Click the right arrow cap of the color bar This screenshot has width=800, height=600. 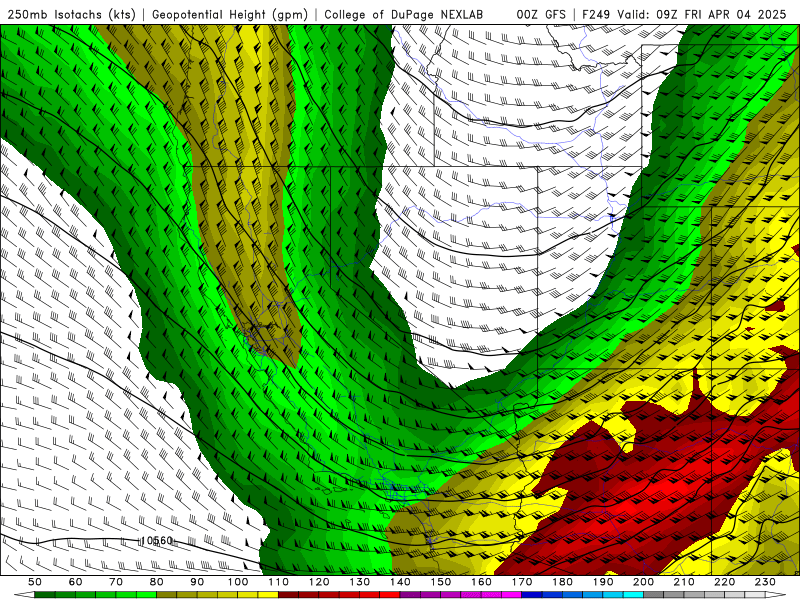[x=776, y=595]
